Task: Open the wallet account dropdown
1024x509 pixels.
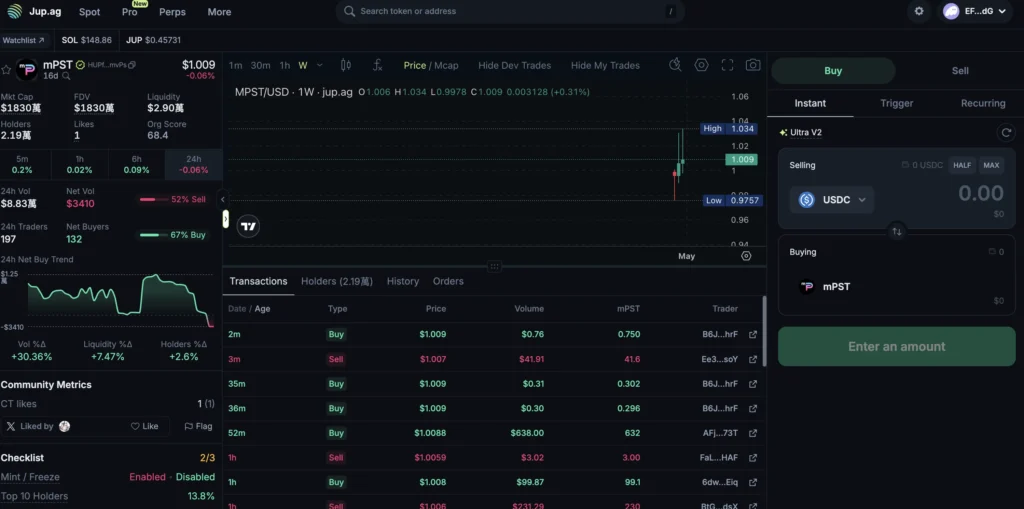Action: point(977,11)
